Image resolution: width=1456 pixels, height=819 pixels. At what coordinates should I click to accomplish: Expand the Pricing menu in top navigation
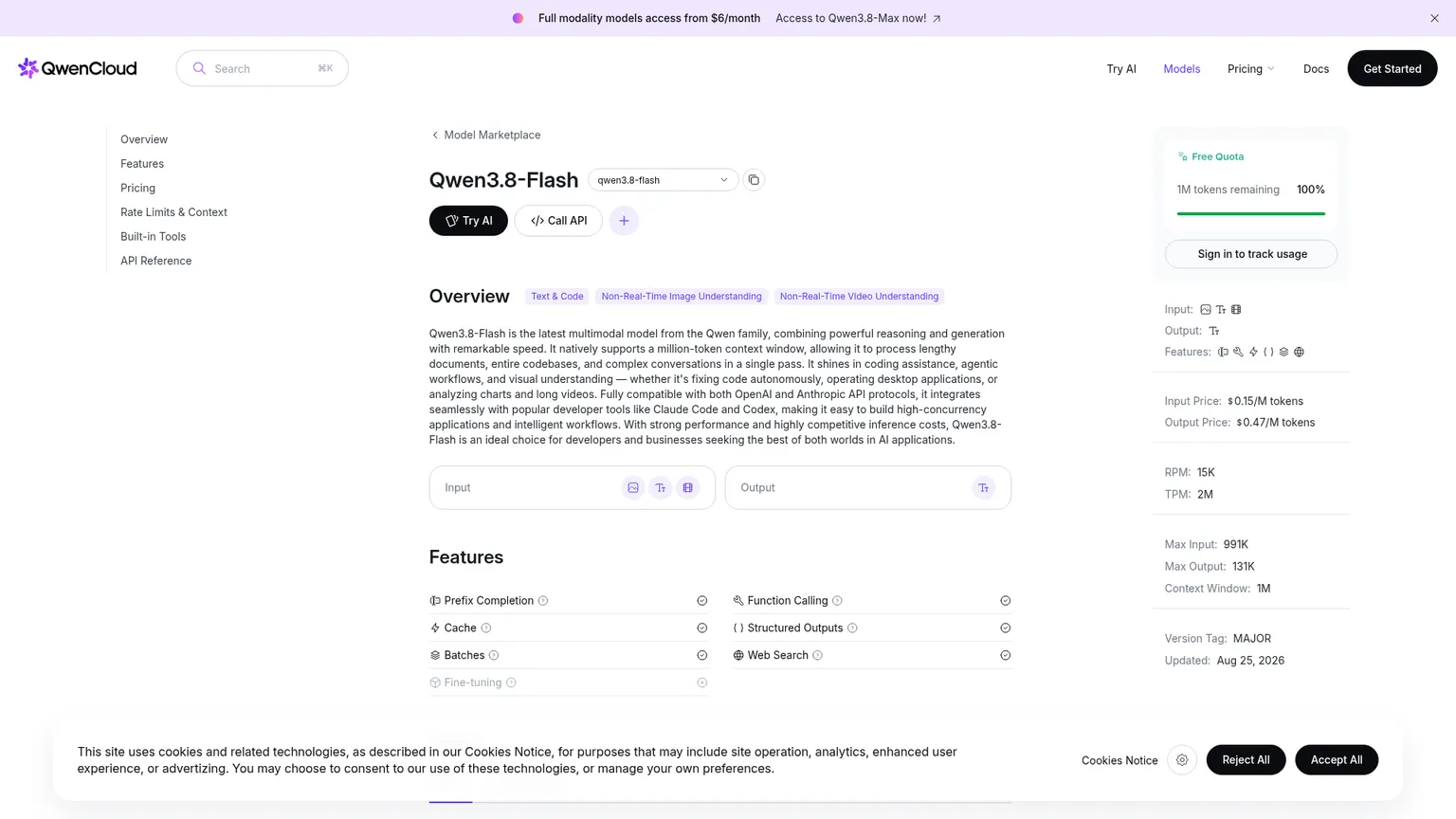point(1251,69)
